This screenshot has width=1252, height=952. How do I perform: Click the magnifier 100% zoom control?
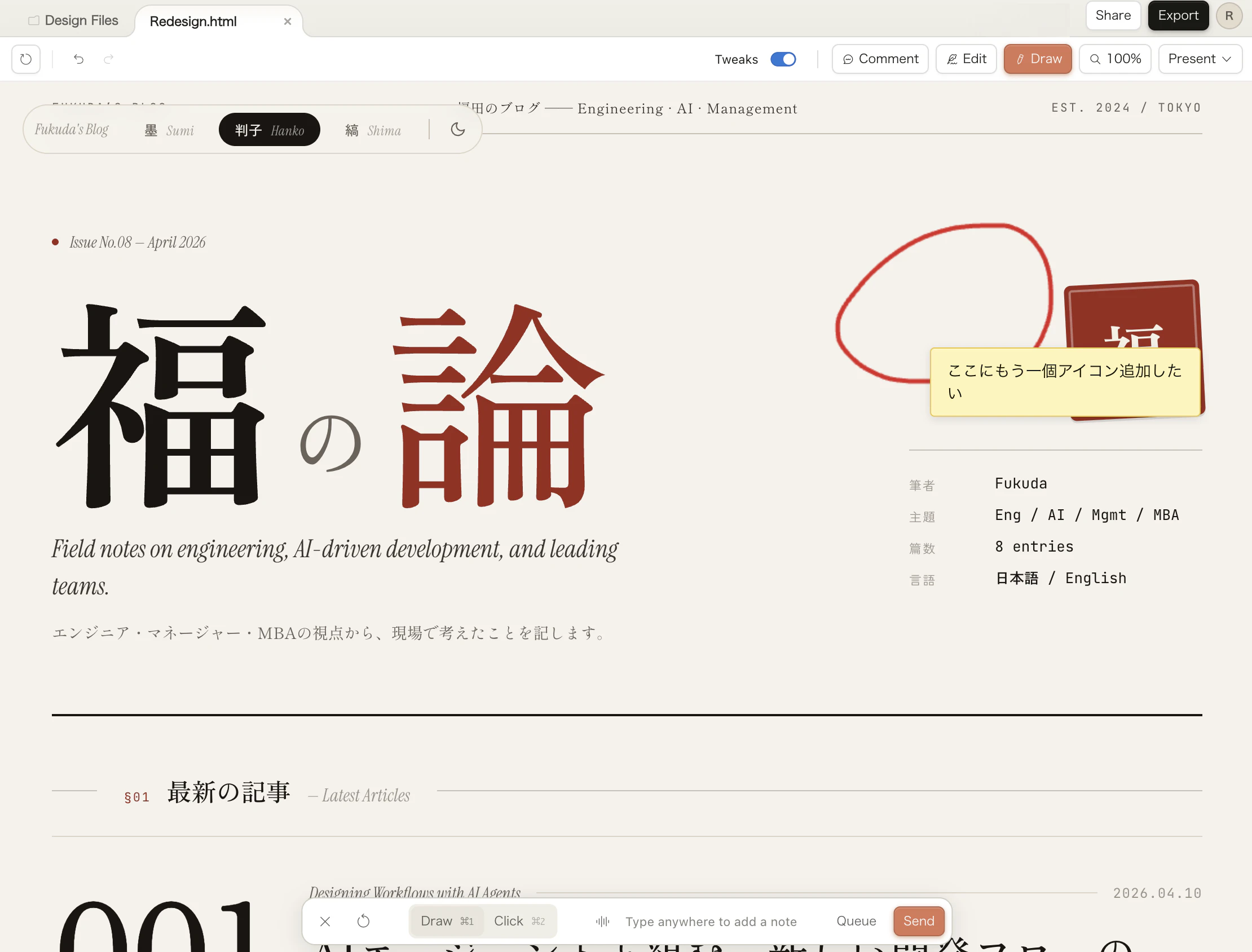click(1114, 58)
